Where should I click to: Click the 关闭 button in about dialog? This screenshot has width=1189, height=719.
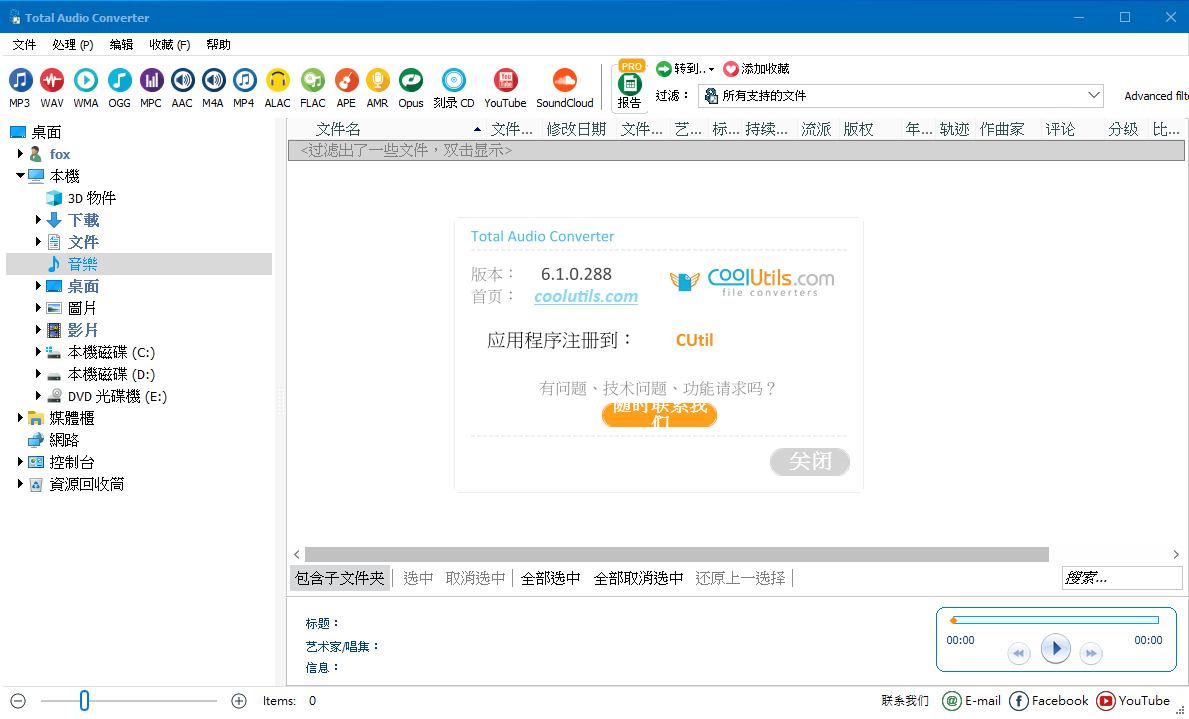coord(809,461)
